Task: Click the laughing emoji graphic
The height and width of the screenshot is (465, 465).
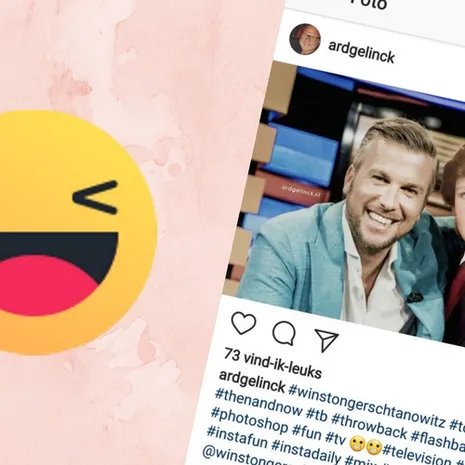Action: click(68, 232)
